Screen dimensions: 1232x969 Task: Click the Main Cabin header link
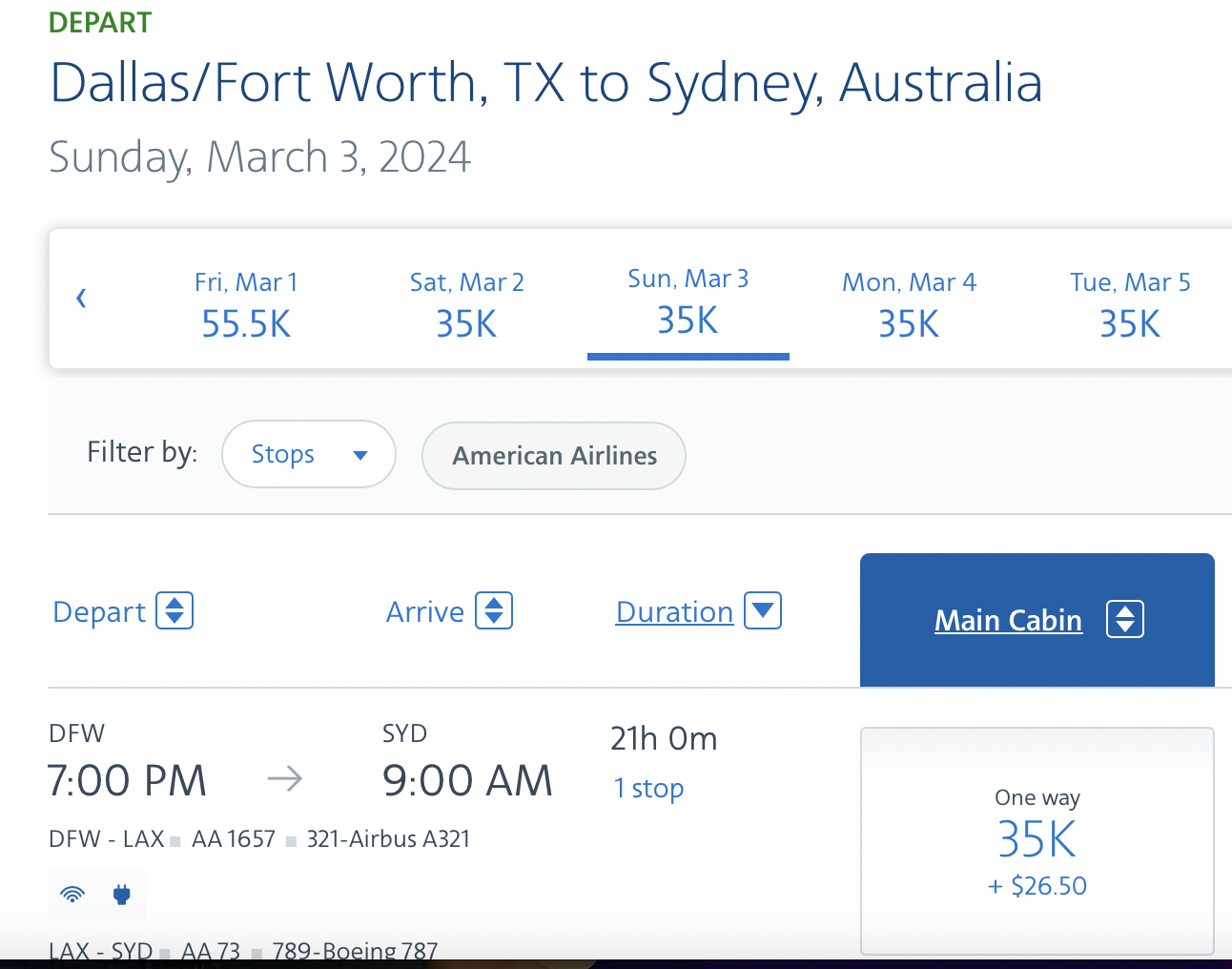[1008, 620]
